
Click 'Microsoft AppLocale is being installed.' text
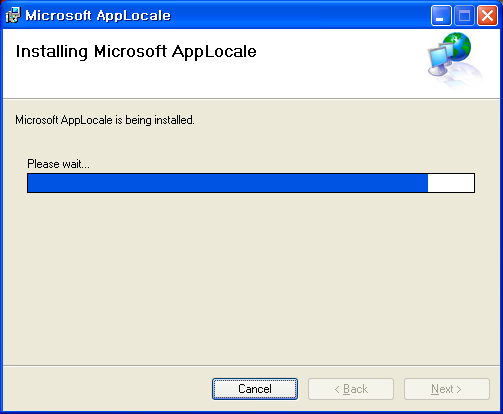(105, 120)
